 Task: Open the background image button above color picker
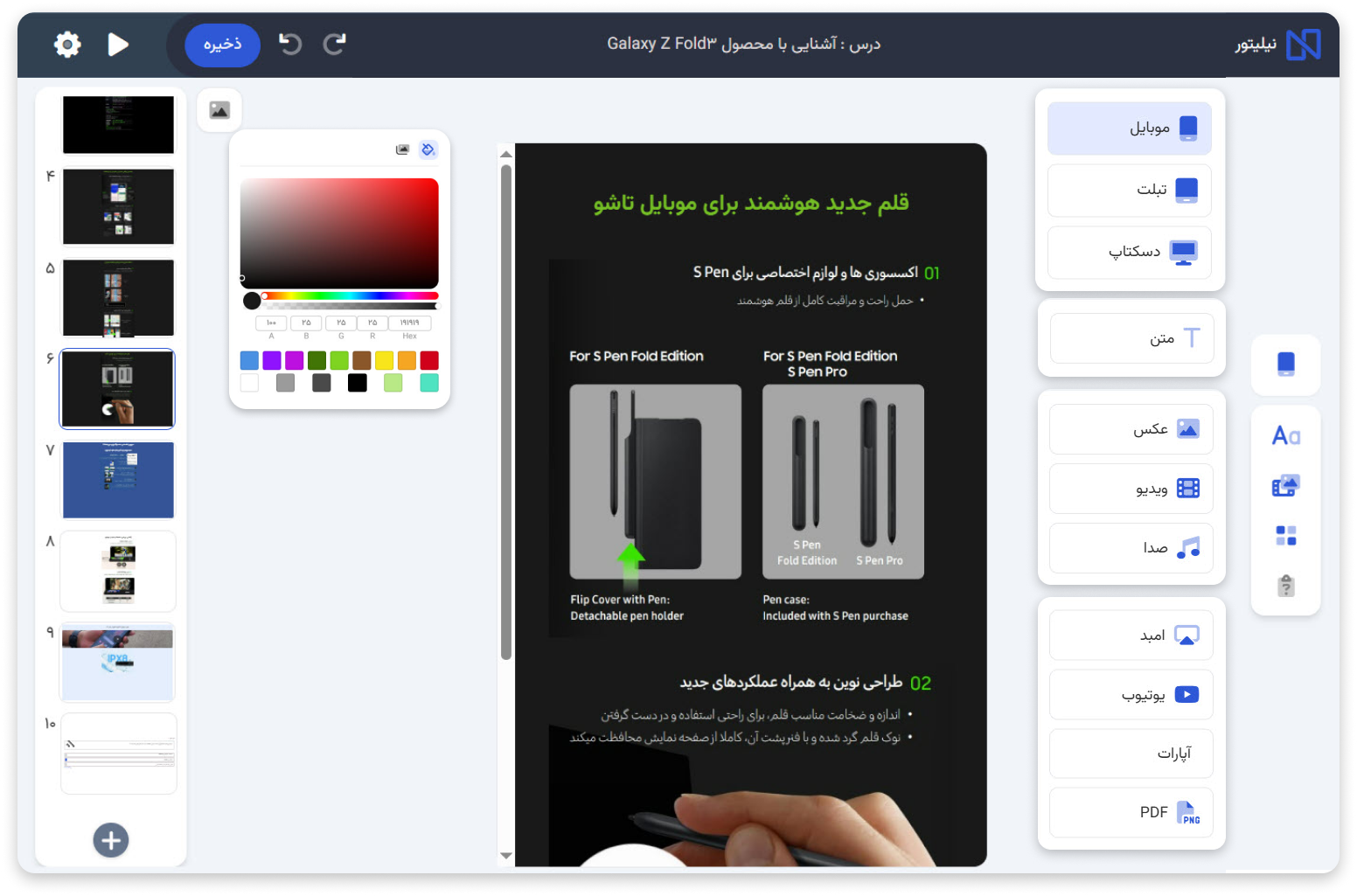[x=219, y=110]
